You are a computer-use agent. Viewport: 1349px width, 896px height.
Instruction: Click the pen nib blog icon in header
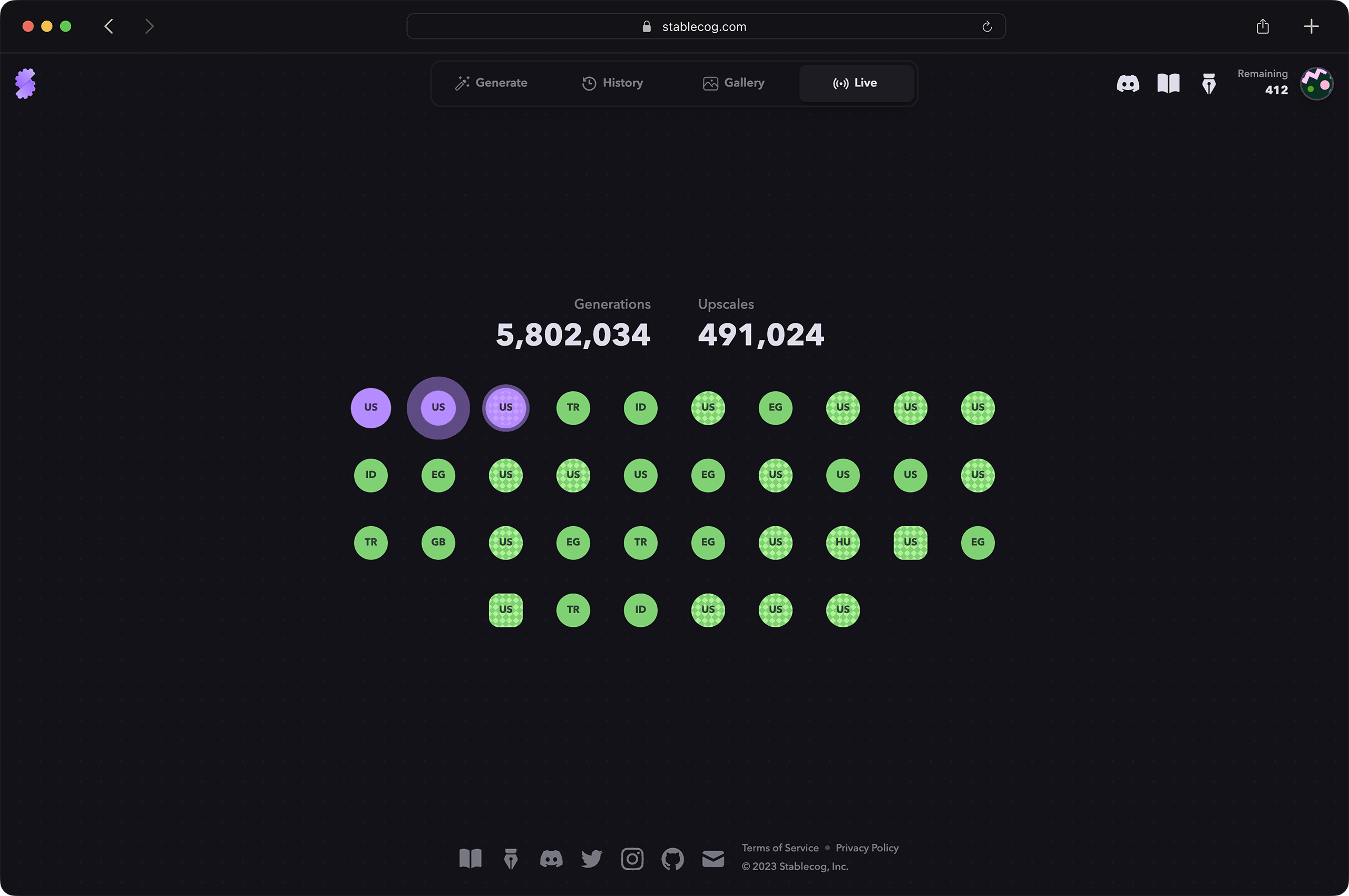[x=1208, y=84]
